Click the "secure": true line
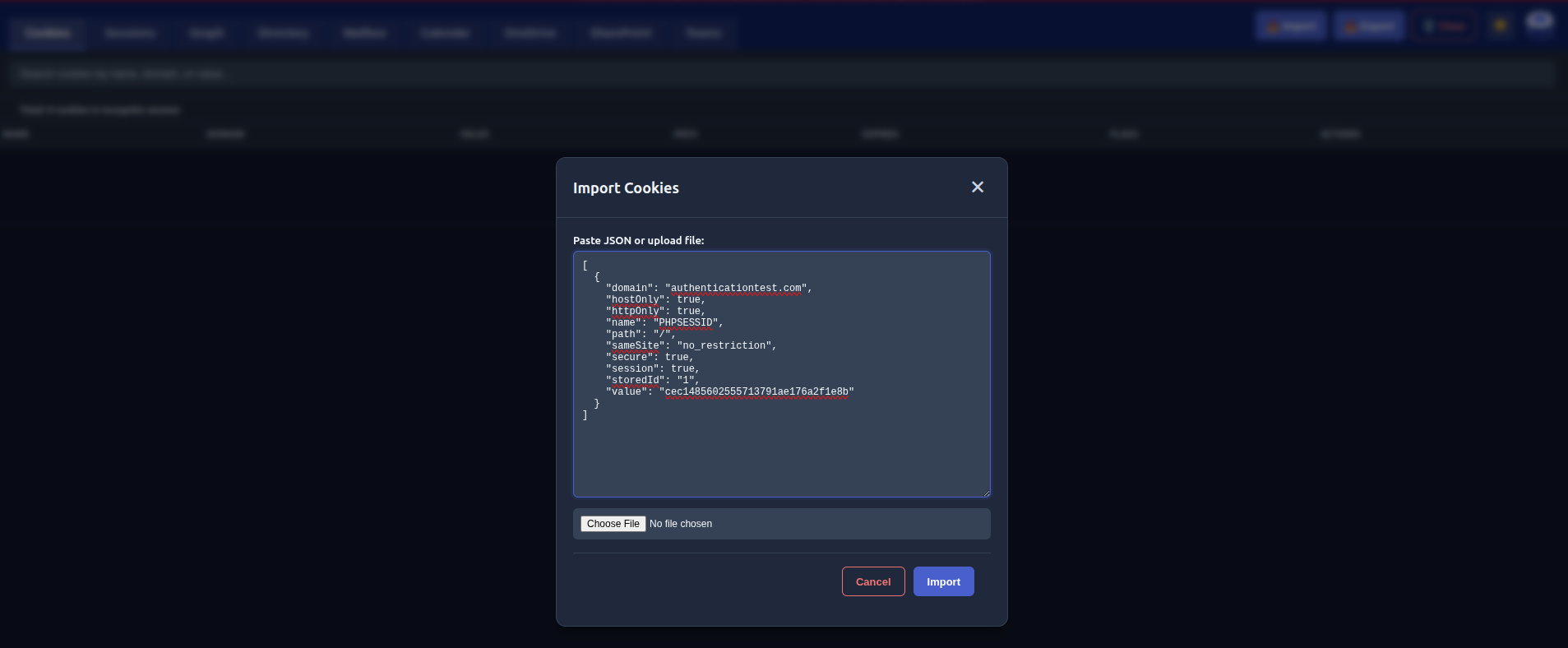The width and height of the screenshot is (1568, 648). pos(650,358)
